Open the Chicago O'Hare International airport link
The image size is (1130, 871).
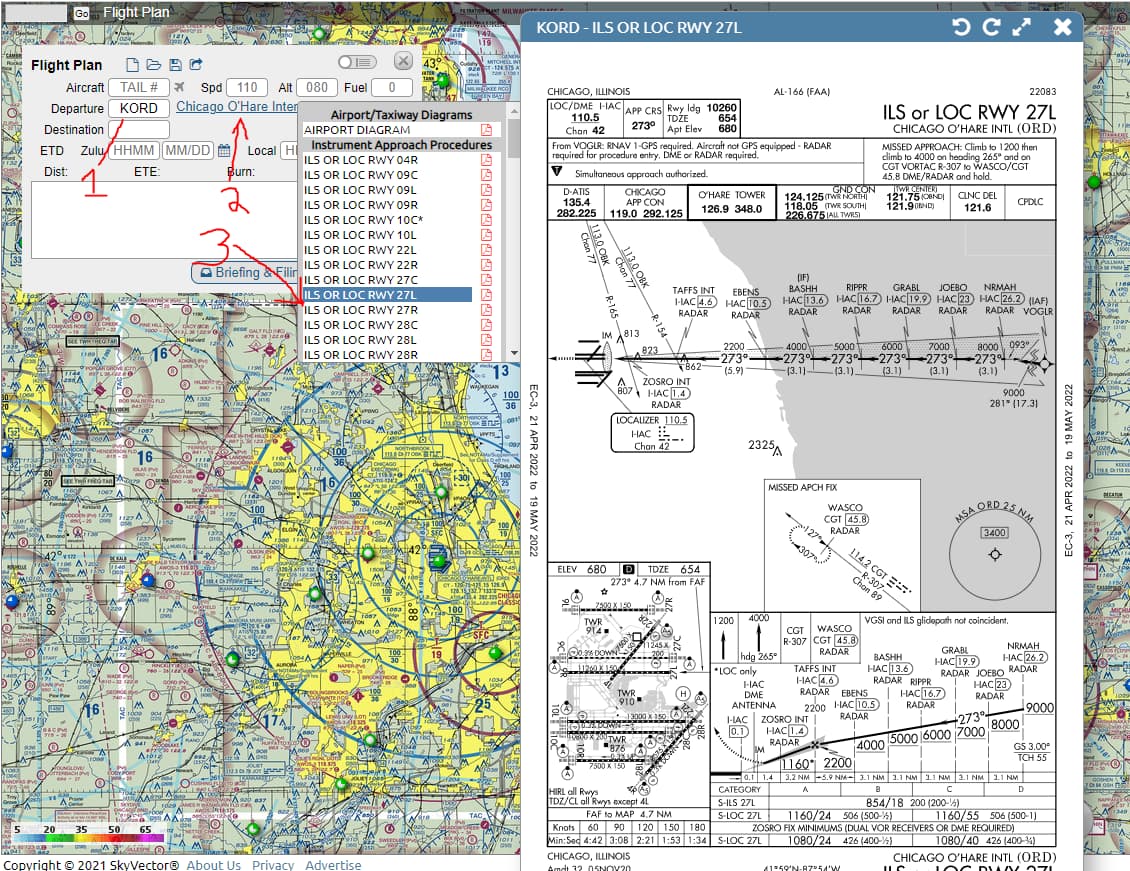click(237, 107)
